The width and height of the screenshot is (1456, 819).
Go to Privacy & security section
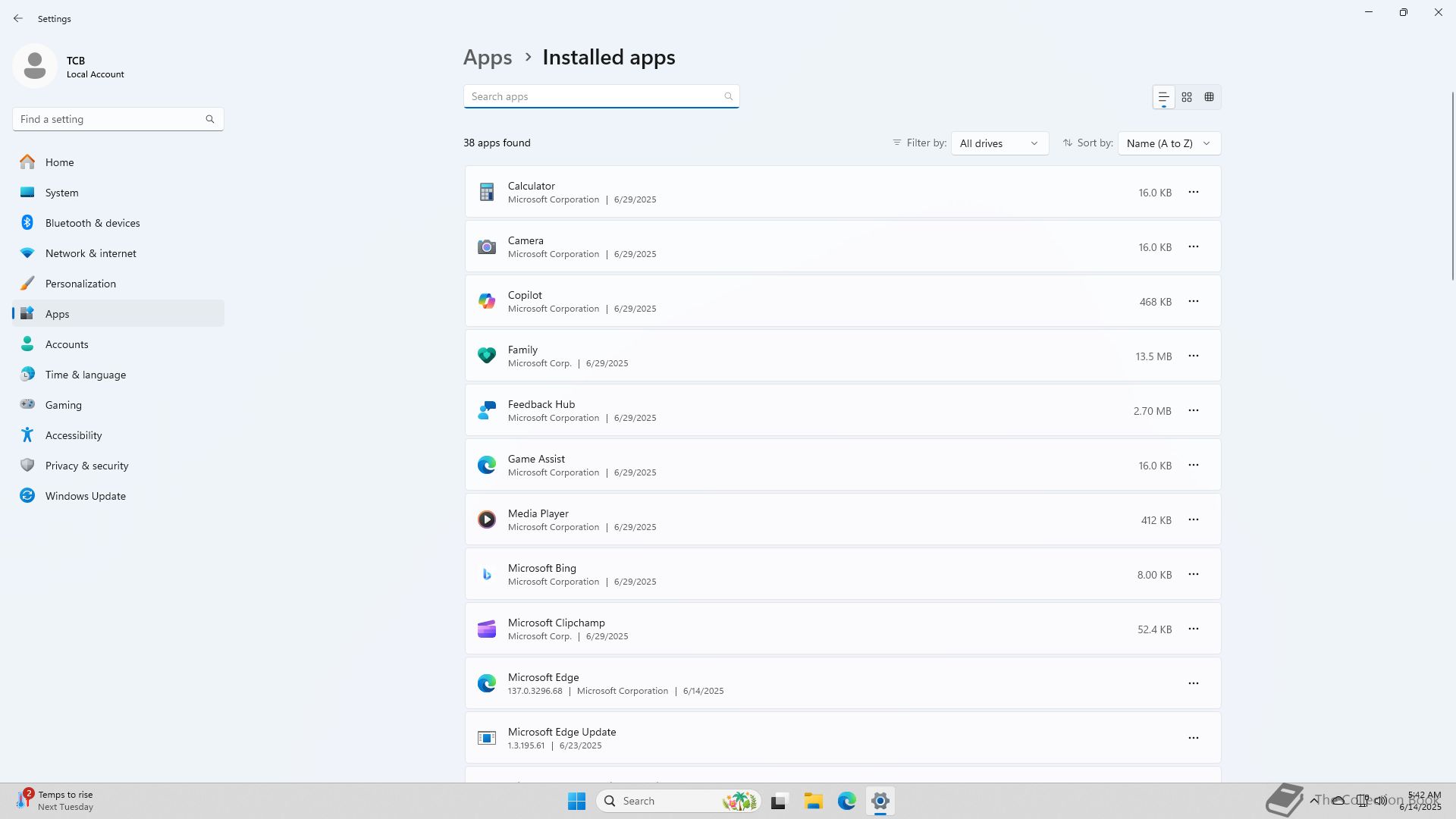[86, 466]
